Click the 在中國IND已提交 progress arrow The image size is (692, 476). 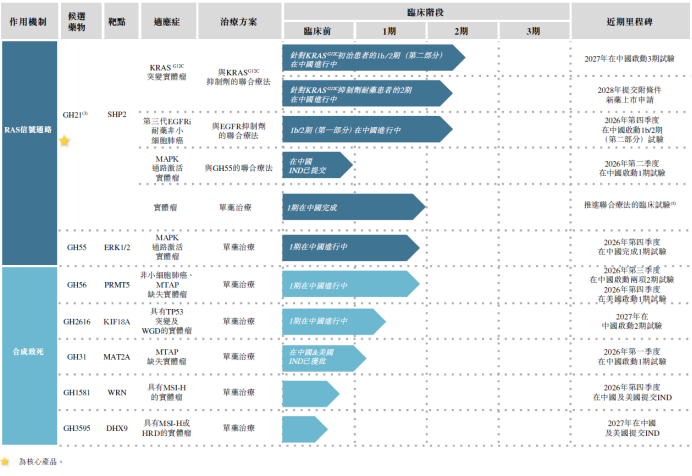(x=315, y=166)
